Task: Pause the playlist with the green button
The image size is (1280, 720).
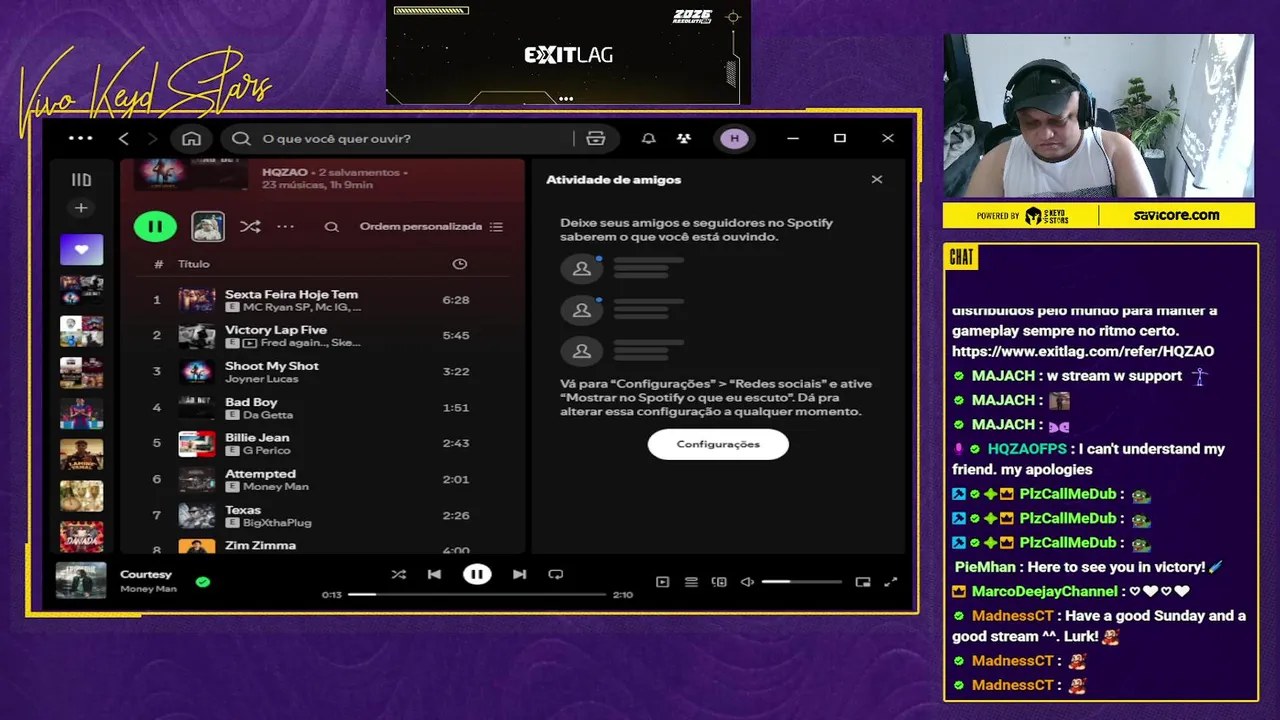Action: (155, 226)
